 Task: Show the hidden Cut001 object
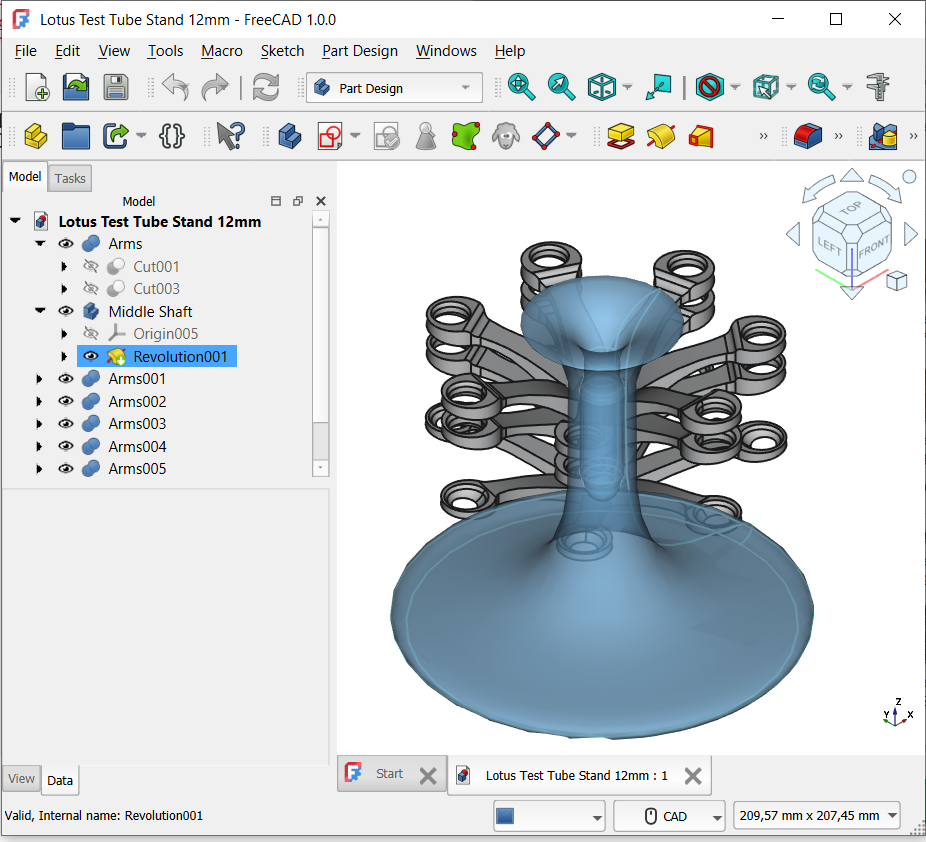(90, 266)
